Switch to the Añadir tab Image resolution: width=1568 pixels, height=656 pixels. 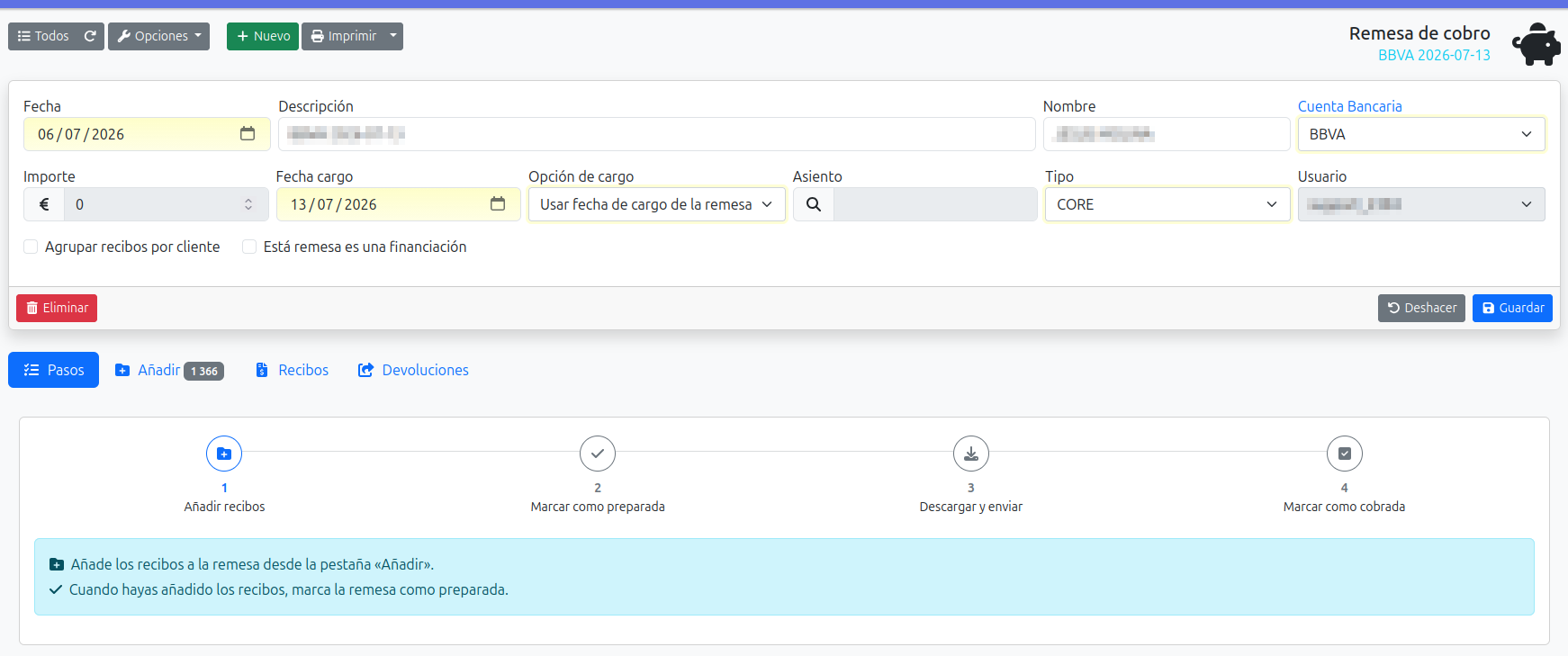tap(169, 370)
